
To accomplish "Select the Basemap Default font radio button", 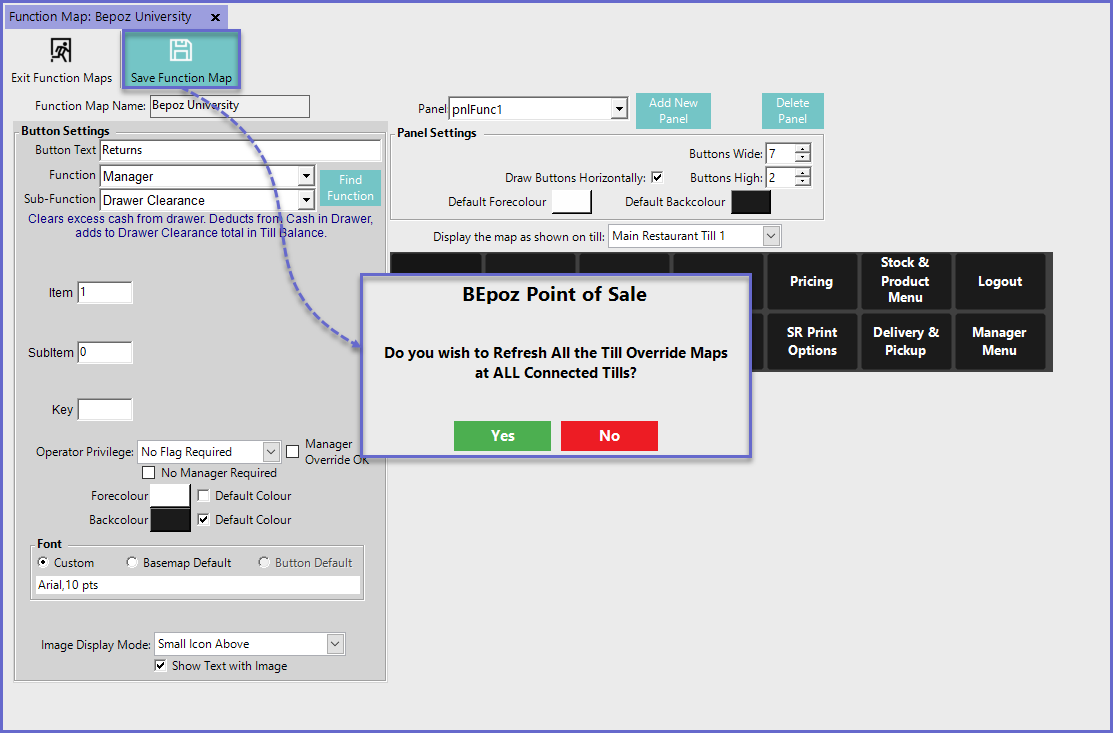I will tap(132, 563).
